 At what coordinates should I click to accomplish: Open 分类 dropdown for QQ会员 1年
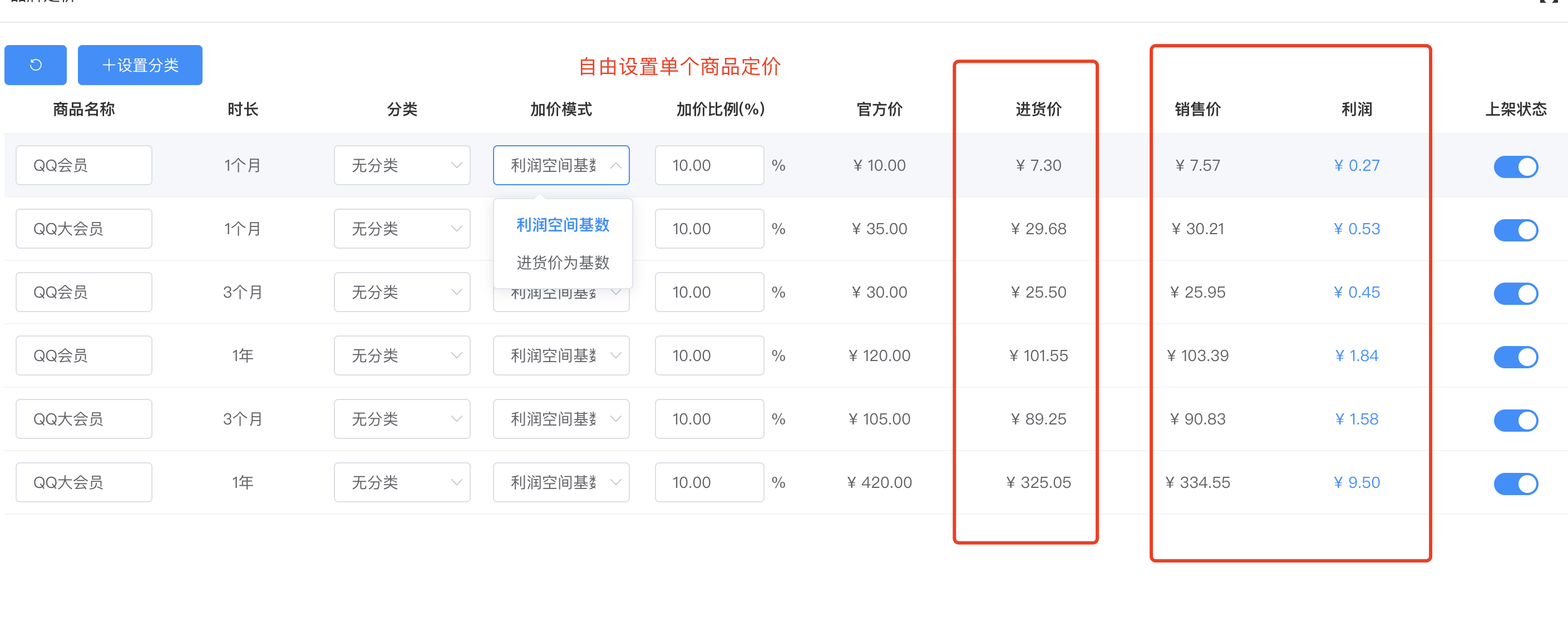[x=402, y=355]
